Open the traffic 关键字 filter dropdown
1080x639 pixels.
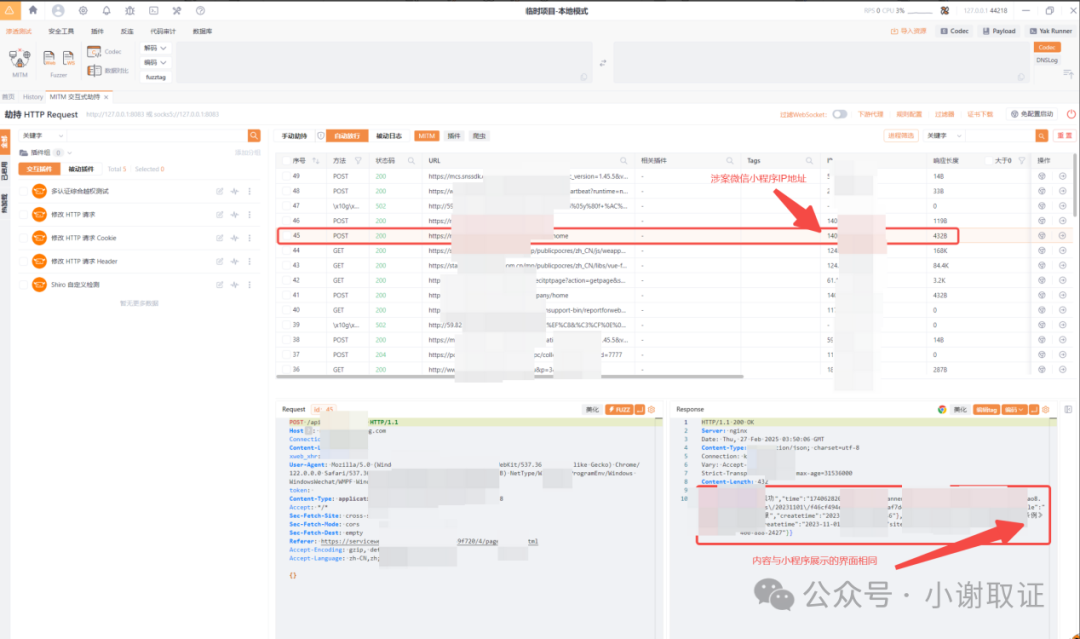coord(944,136)
